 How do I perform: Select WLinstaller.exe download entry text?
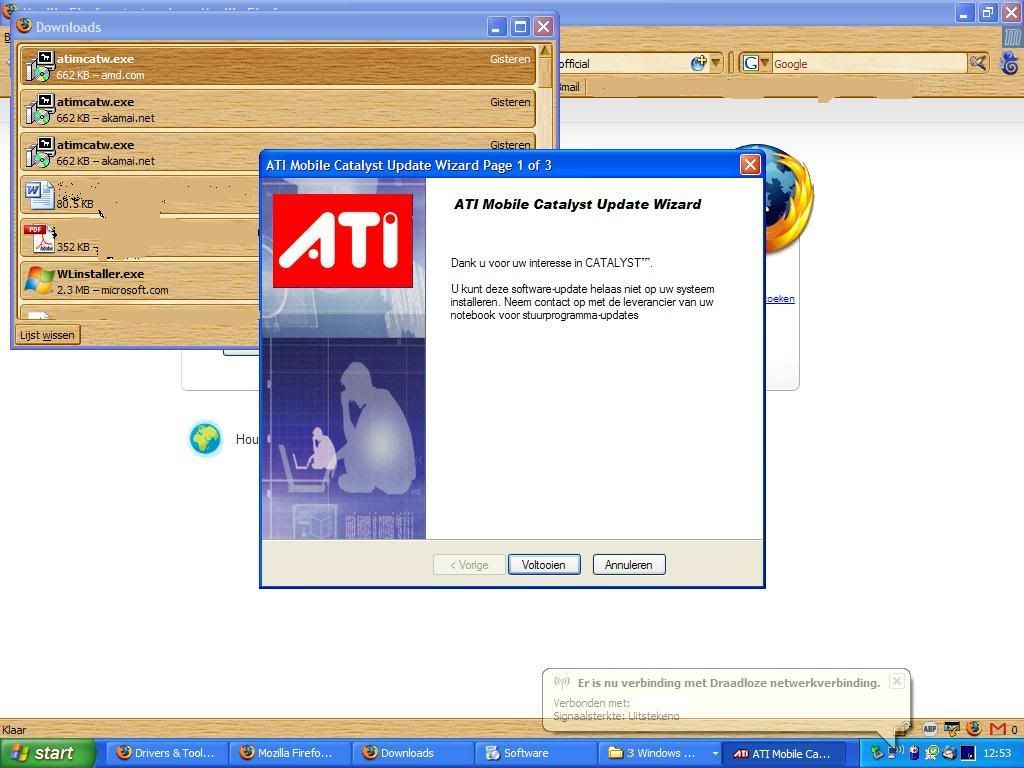point(112,281)
